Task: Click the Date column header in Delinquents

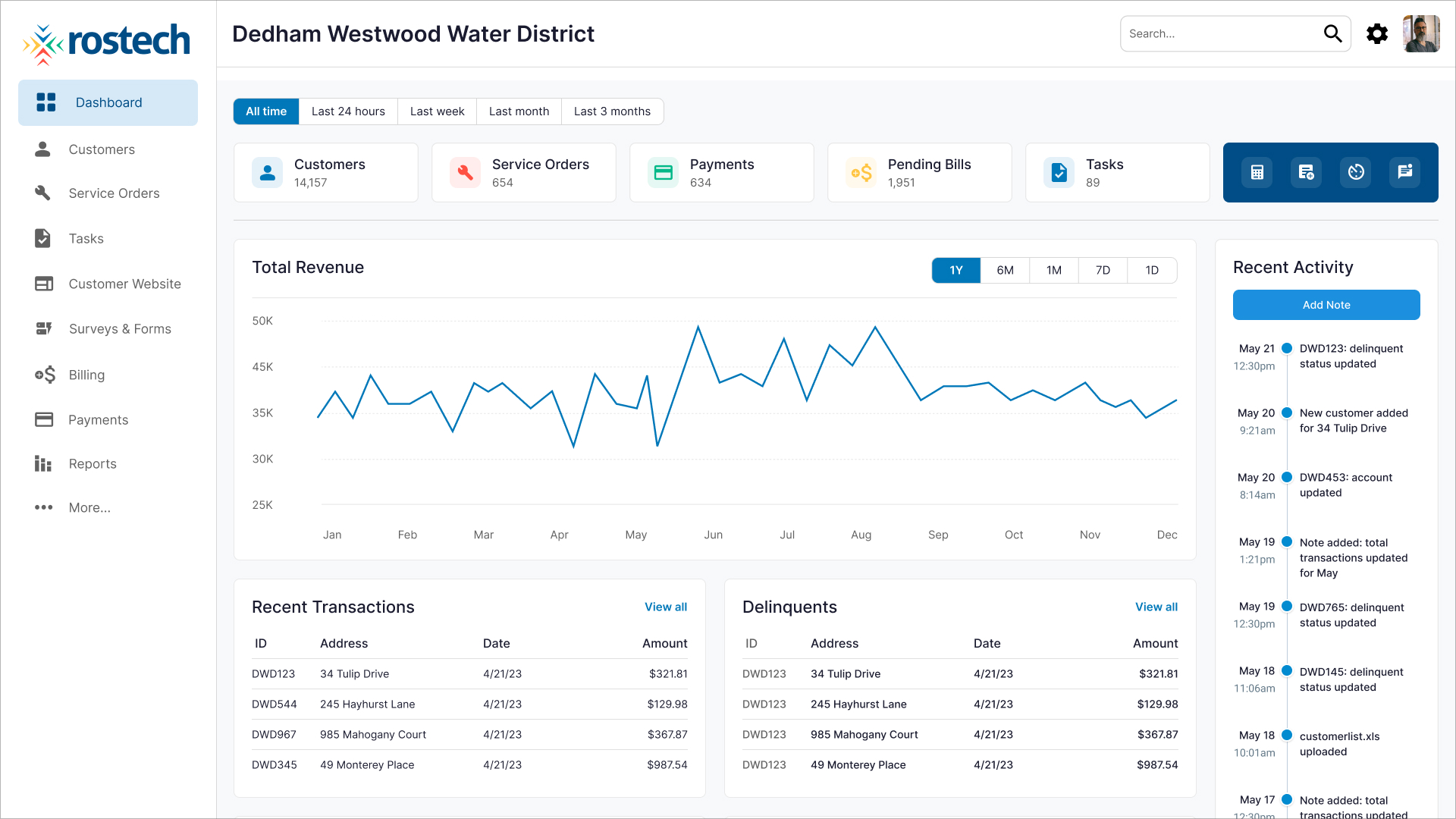Action: (x=987, y=644)
